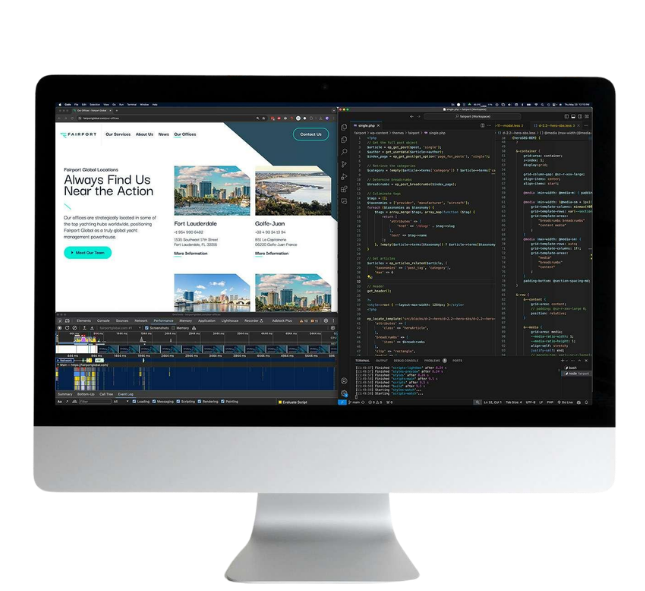The height and width of the screenshot is (591, 645).
Task: Open Run and Debug in VS Code activity bar
Action: (344, 177)
